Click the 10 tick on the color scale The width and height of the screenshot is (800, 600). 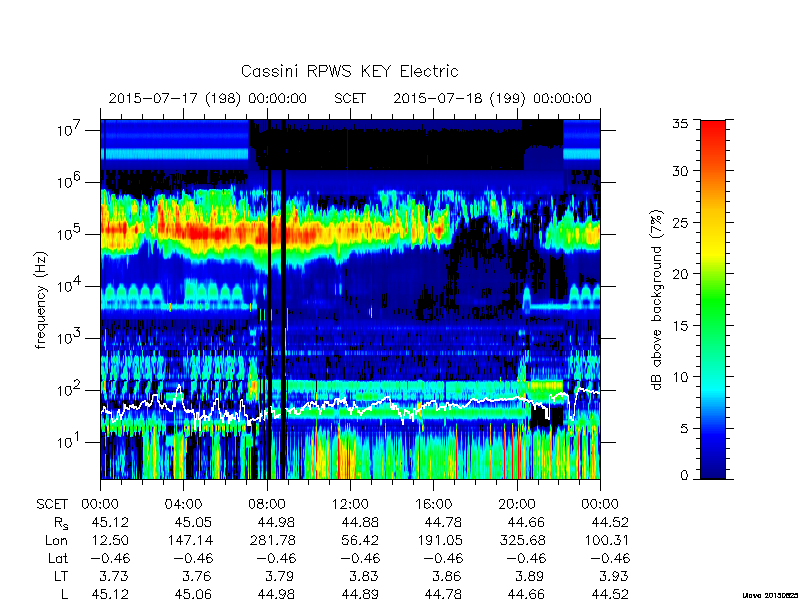click(680, 377)
